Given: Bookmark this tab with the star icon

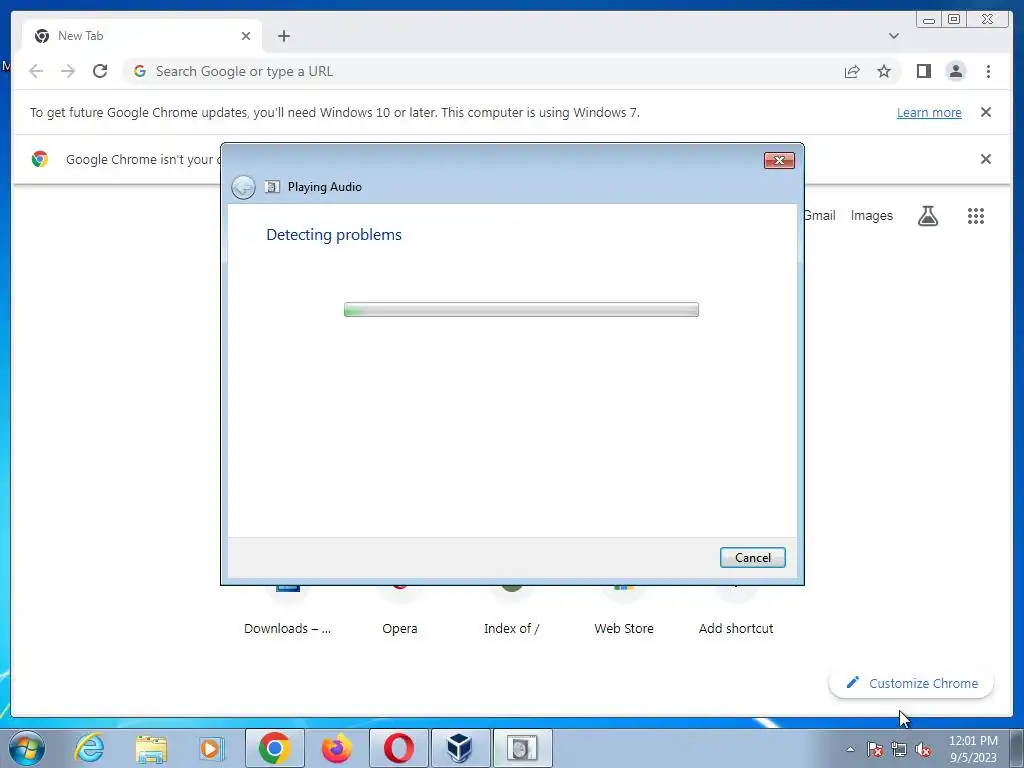Looking at the screenshot, I should [884, 71].
